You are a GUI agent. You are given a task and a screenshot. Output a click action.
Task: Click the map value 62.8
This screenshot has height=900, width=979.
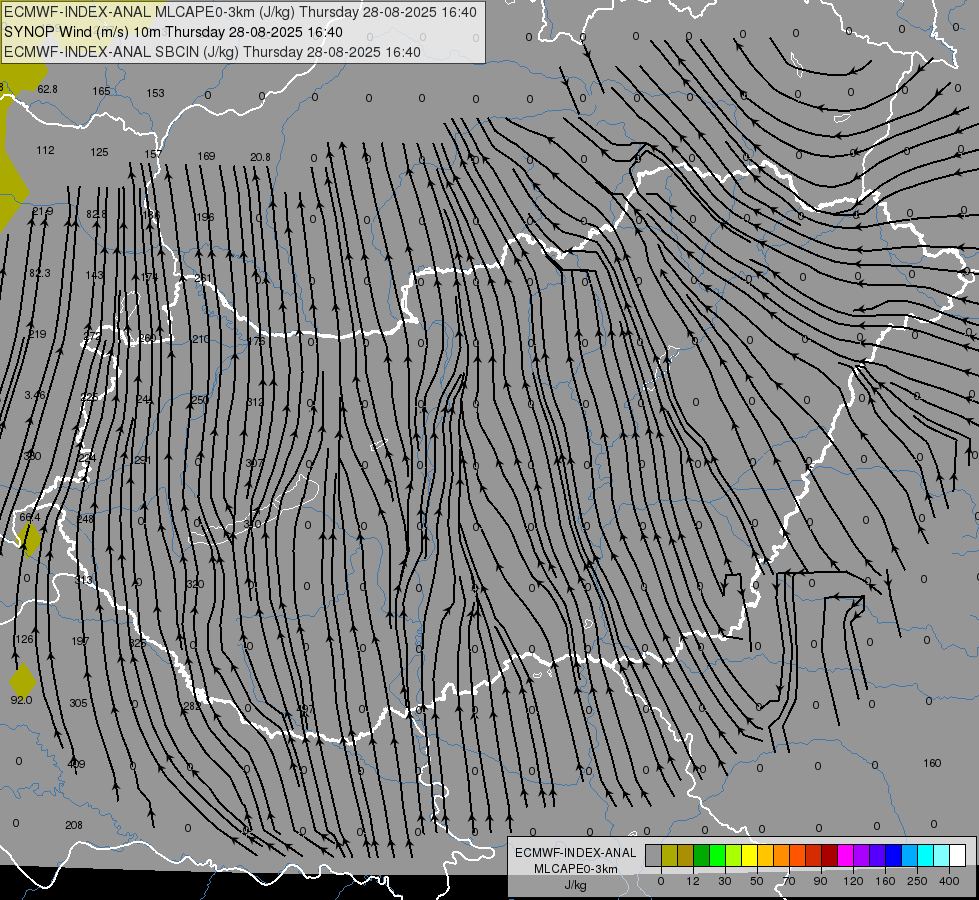coord(47,89)
